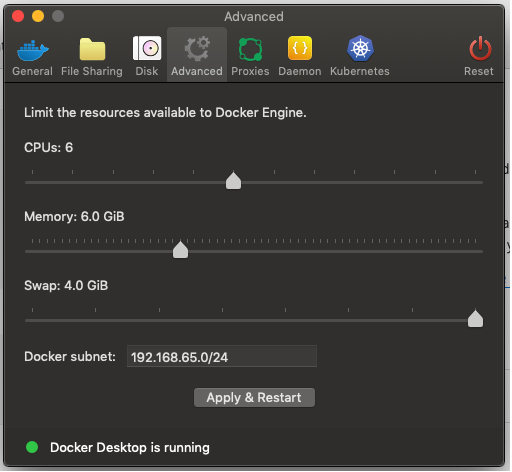Click the 'CPUs: 6' label
Image resolution: width=512 pixels, height=472 pixels.
tap(48, 147)
